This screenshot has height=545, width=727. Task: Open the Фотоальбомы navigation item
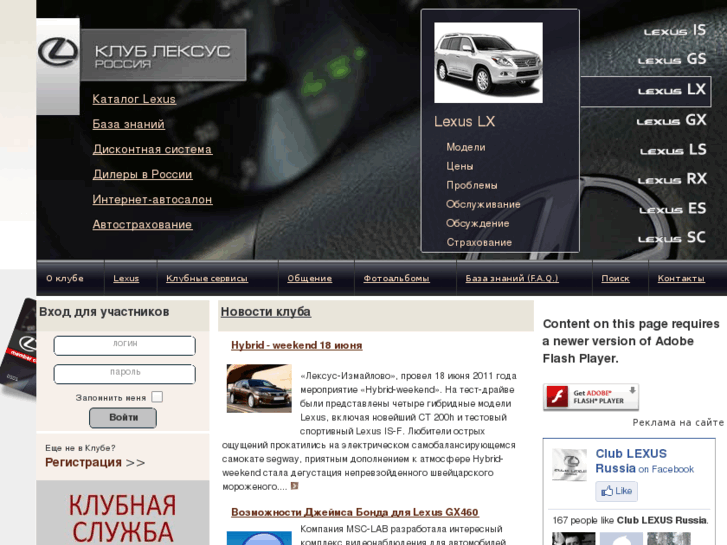(x=396, y=278)
